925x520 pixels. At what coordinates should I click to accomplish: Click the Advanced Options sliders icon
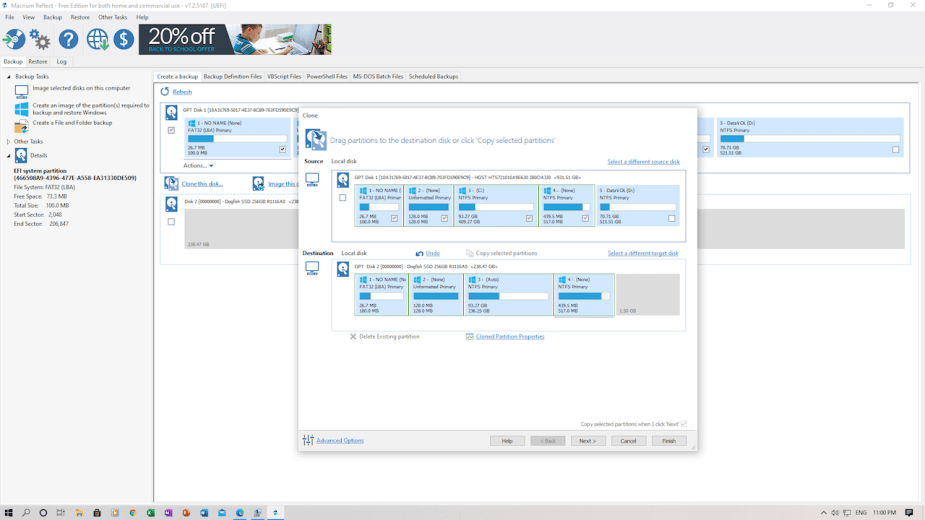[308, 440]
